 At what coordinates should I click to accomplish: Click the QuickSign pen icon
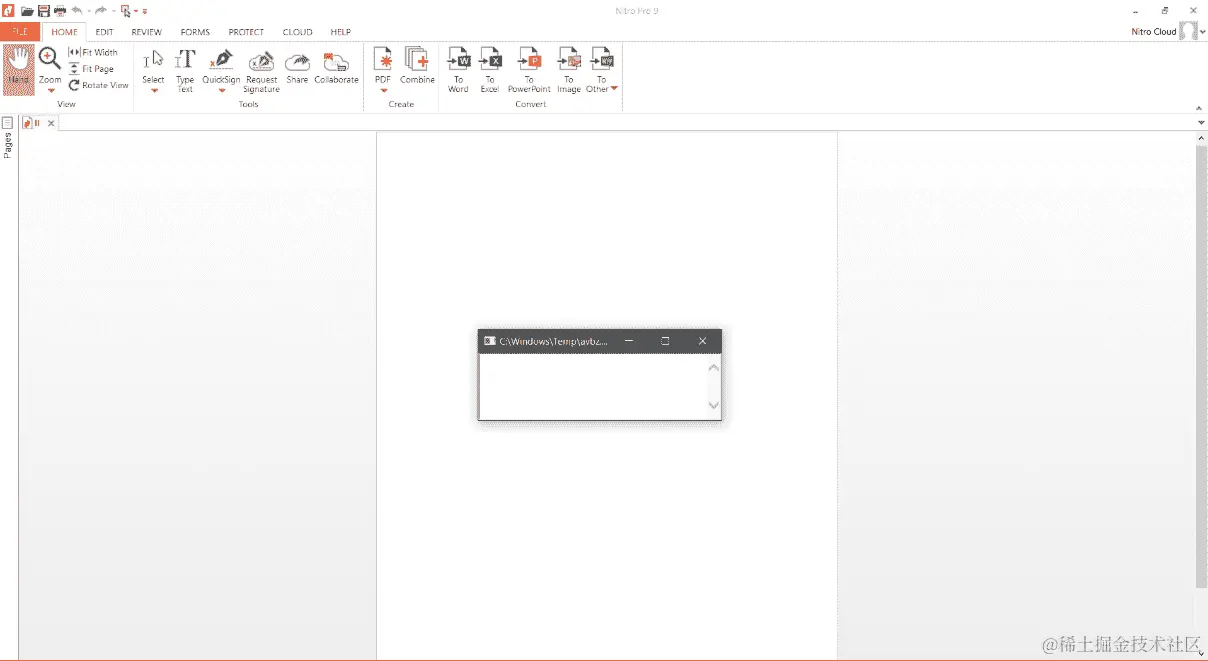point(221,59)
